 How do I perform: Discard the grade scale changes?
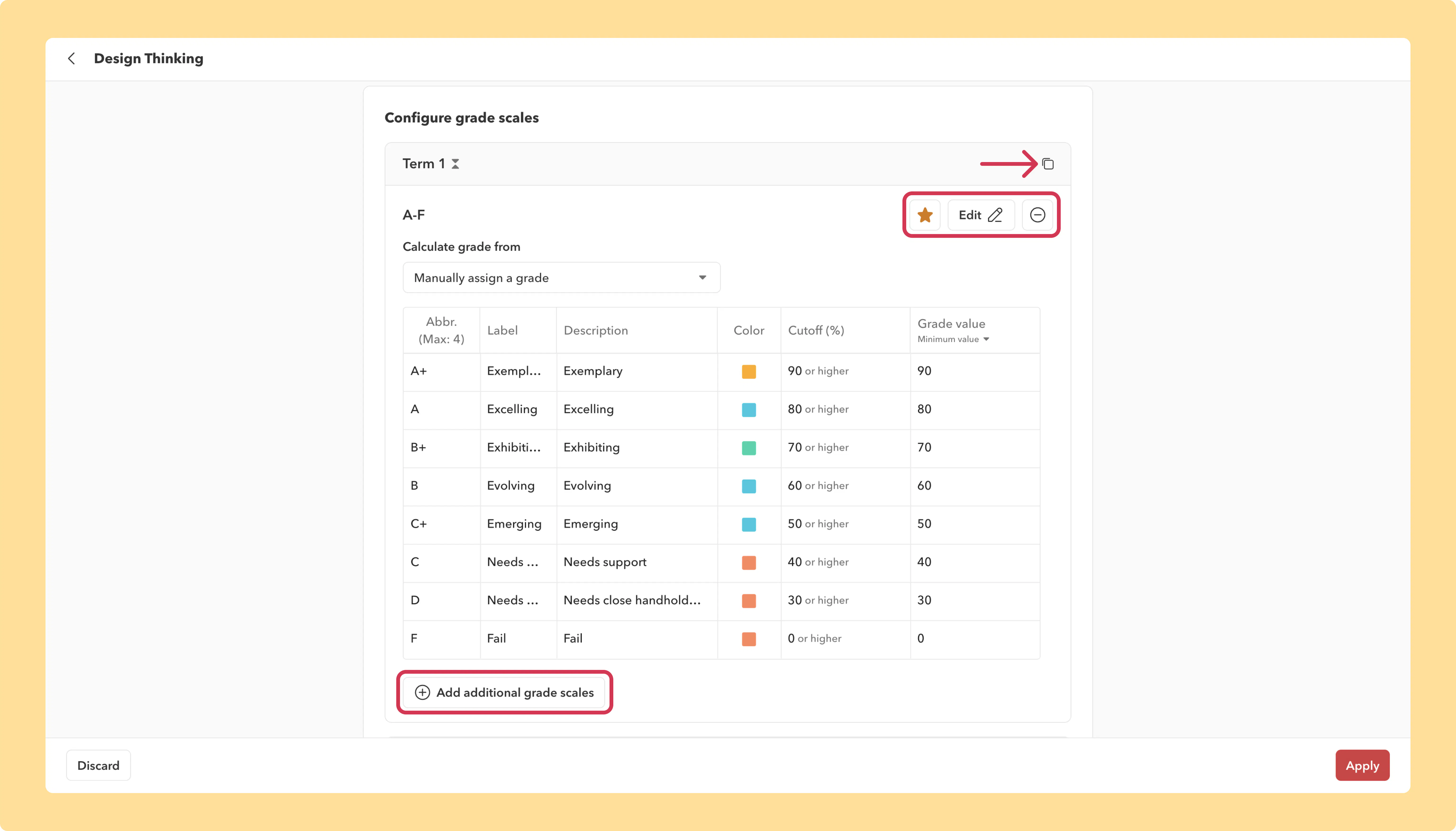(98, 765)
